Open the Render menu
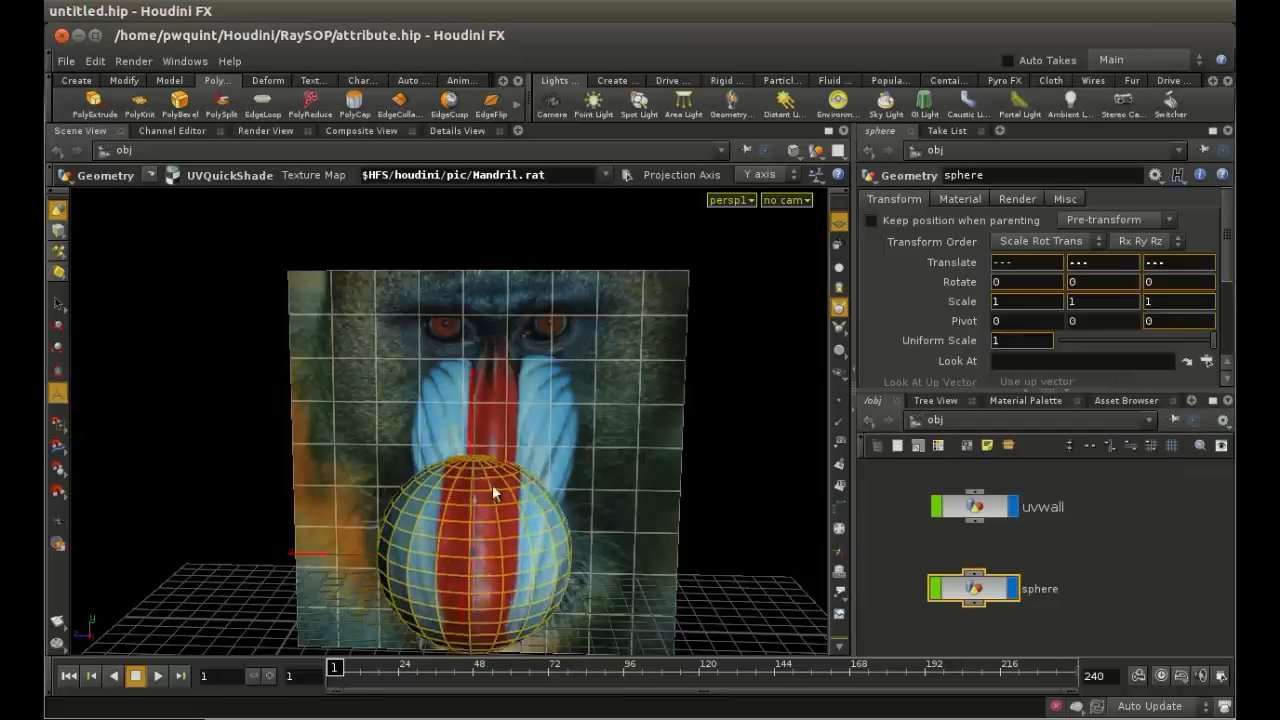Image resolution: width=1280 pixels, height=720 pixels. pos(133,61)
